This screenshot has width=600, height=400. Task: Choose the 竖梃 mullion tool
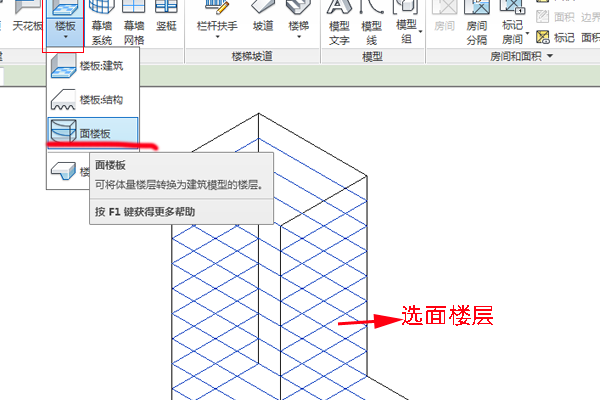pyautogui.click(x=166, y=17)
